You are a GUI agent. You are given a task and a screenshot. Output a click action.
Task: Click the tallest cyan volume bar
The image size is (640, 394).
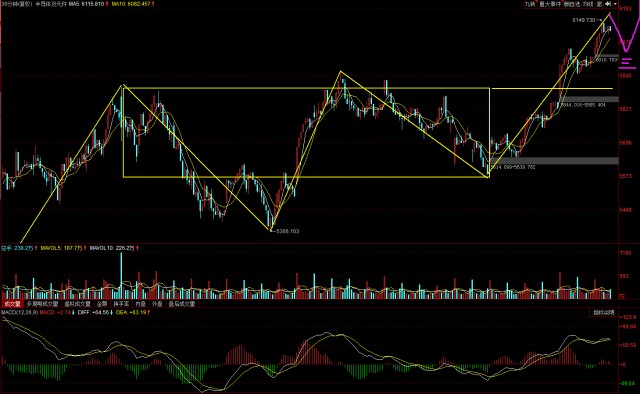pos(121,276)
